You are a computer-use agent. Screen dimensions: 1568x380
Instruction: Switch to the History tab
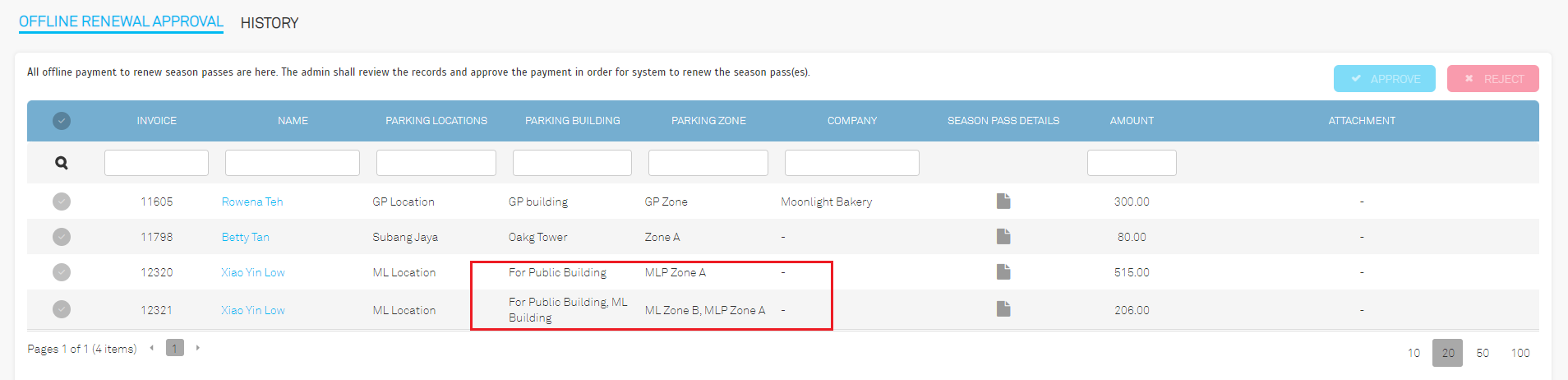point(270,23)
